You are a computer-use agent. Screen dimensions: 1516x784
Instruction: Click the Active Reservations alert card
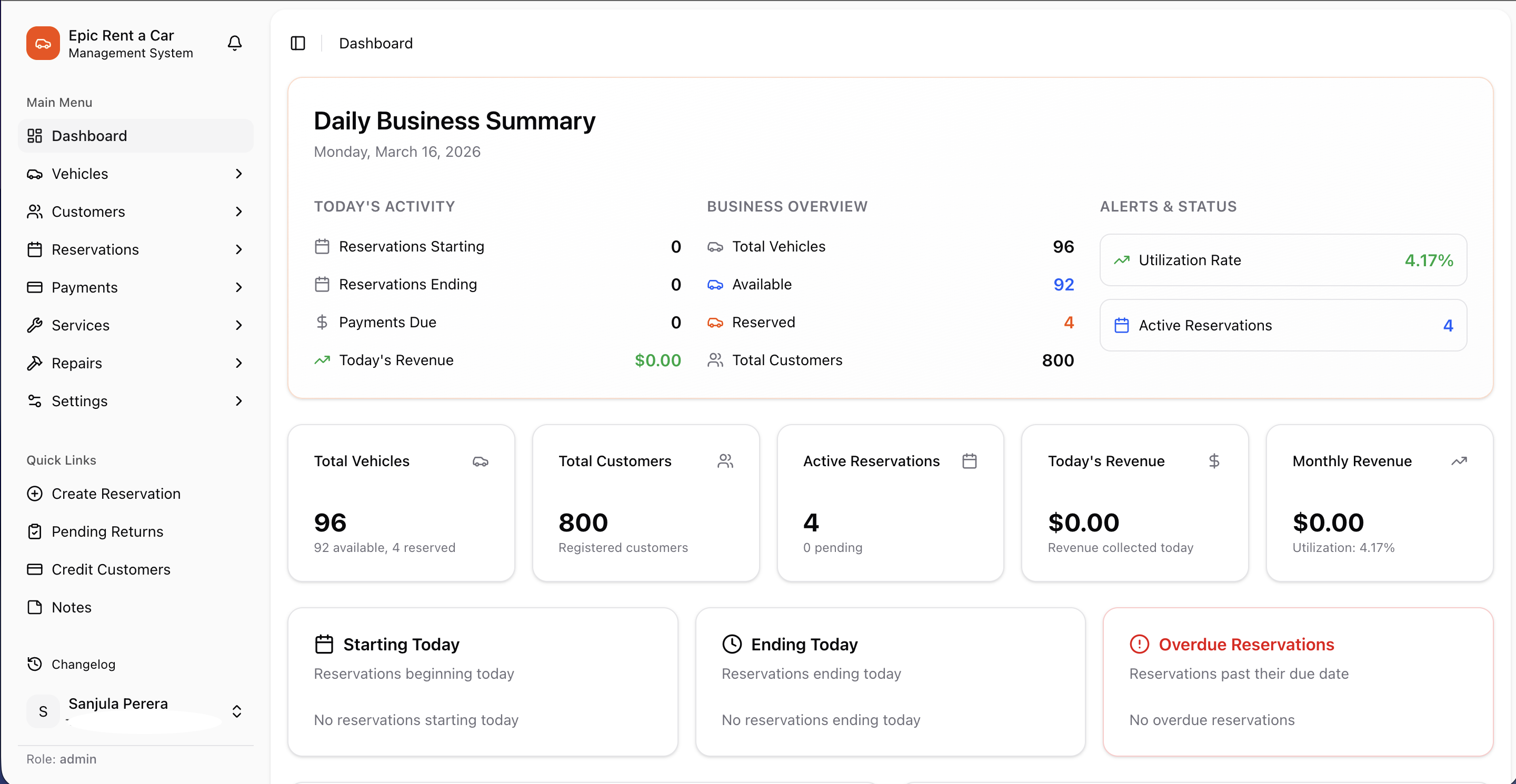pos(1283,325)
